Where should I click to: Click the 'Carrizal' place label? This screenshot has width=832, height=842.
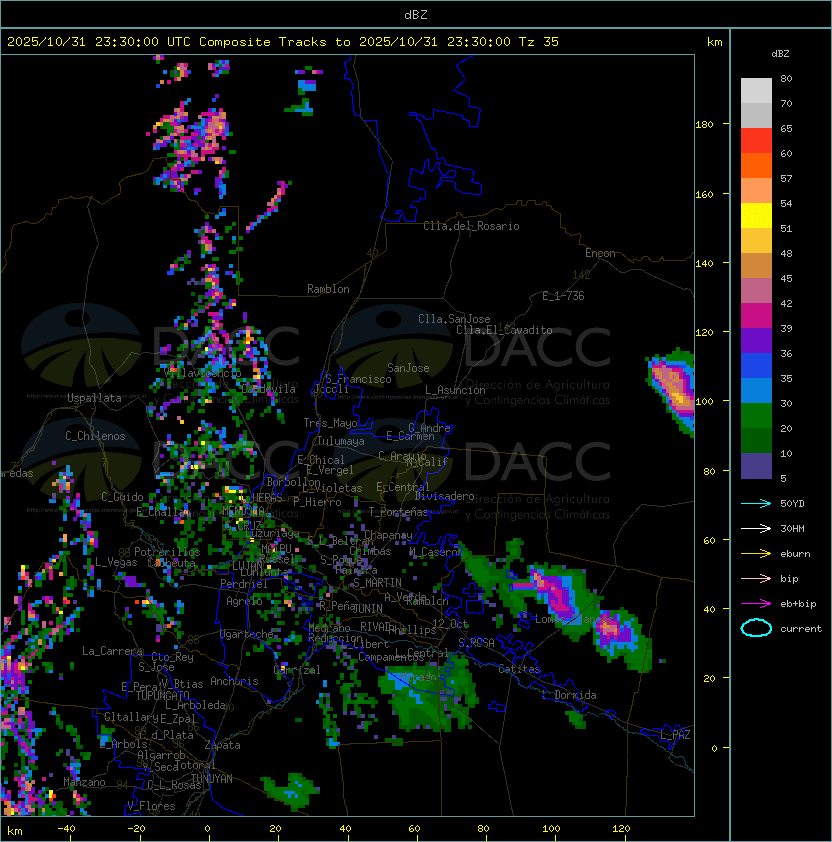pos(297,670)
